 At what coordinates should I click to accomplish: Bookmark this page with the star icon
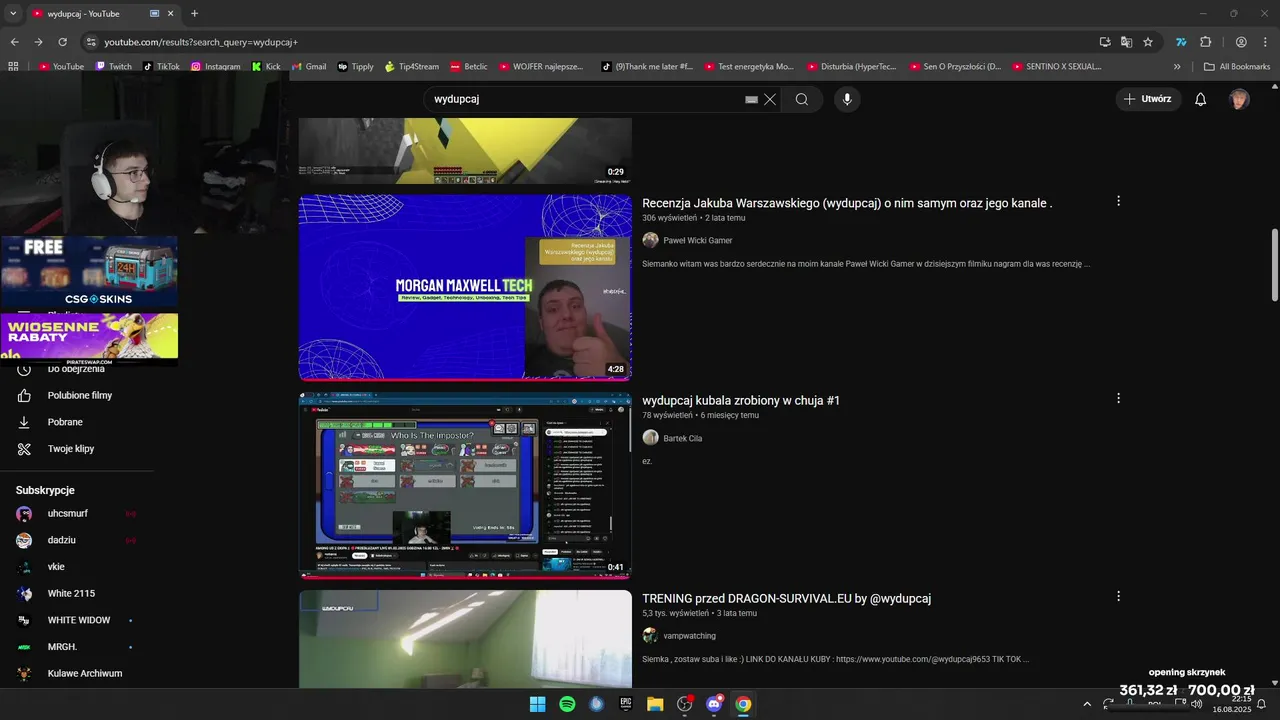pyautogui.click(x=1148, y=42)
